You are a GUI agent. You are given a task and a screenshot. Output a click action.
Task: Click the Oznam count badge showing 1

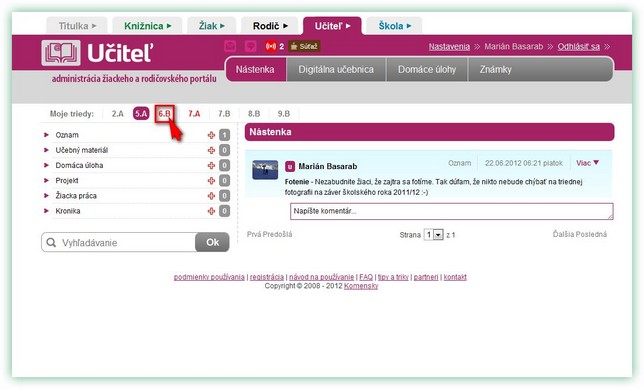[x=224, y=135]
